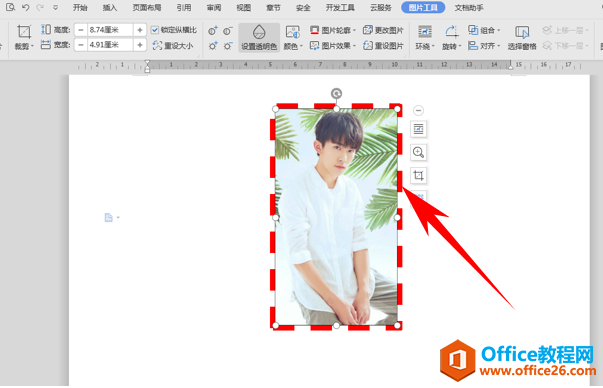Click Reset Picture (重设图片)
This screenshot has height=388, width=603.
coord(383,46)
